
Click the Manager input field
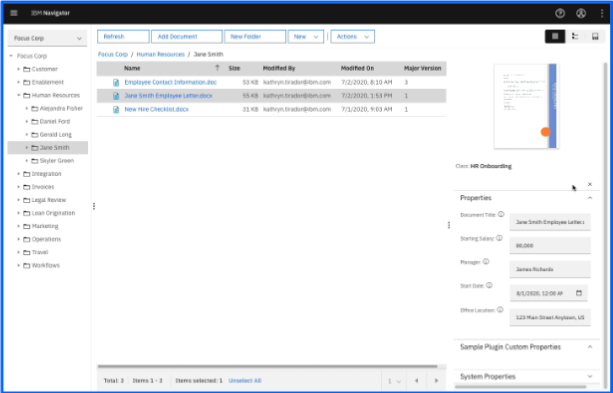point(550,269)
